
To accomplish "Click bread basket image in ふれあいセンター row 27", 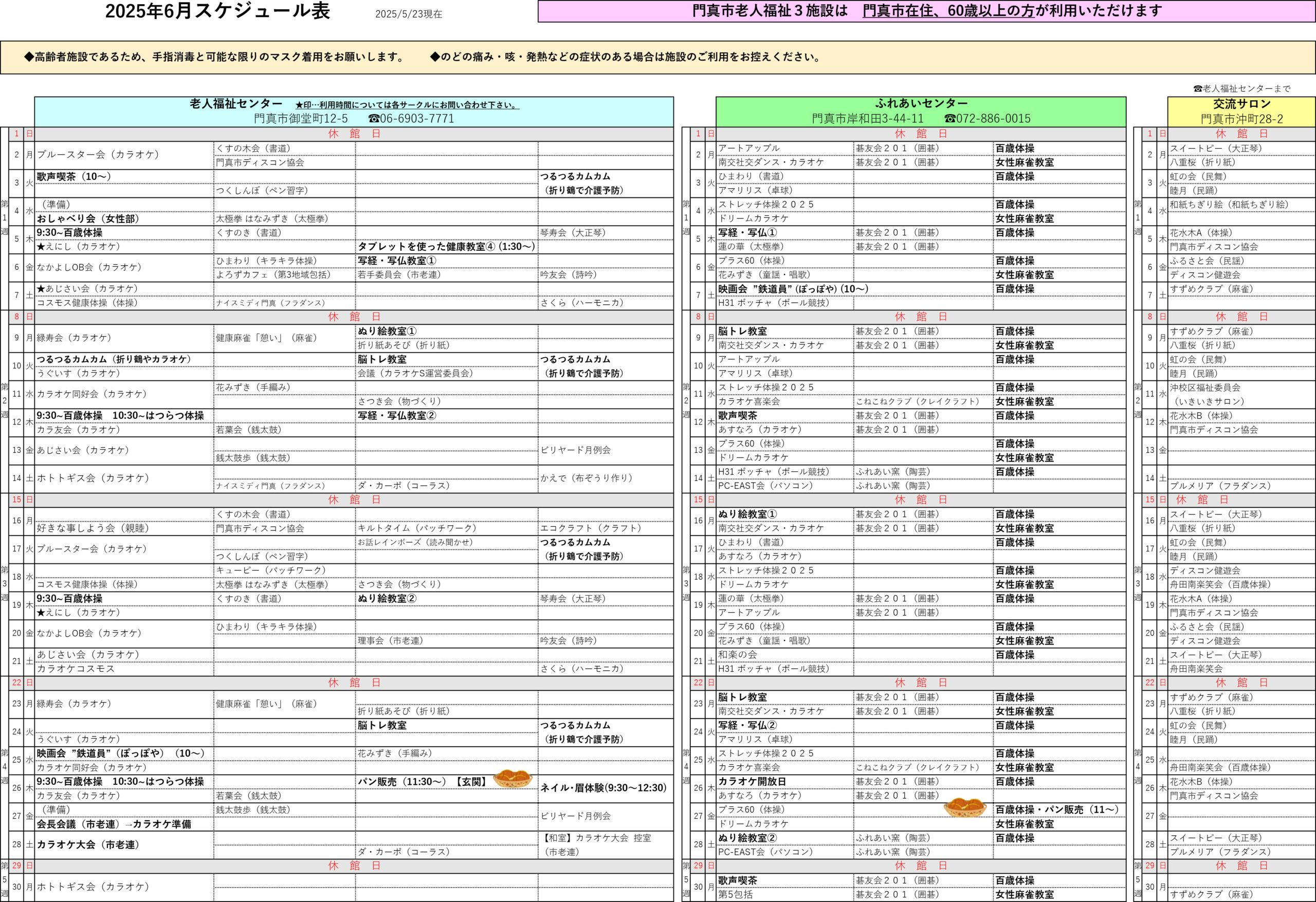I will tap(965, 807).
